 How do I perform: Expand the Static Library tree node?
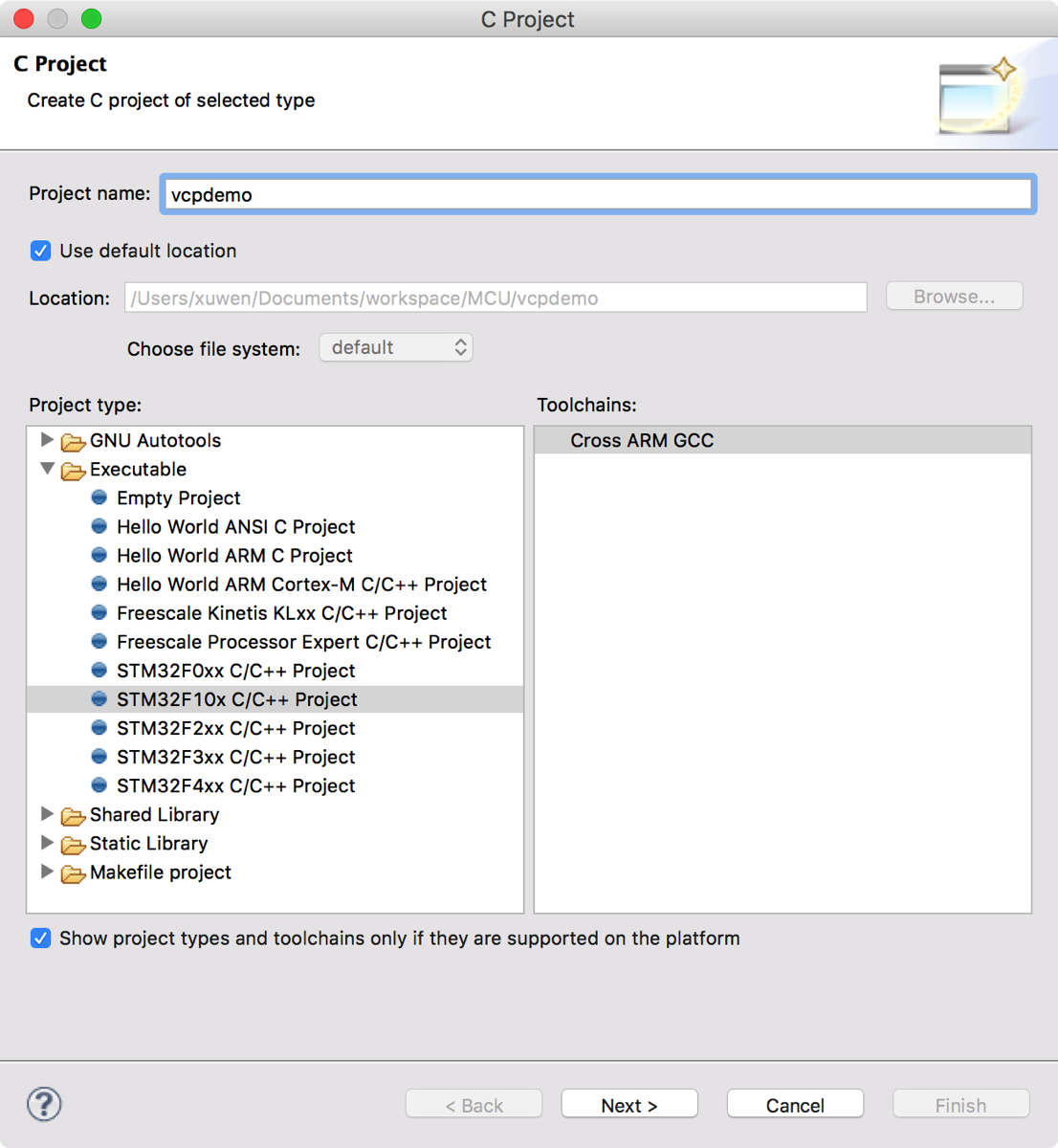coord(47,843)
